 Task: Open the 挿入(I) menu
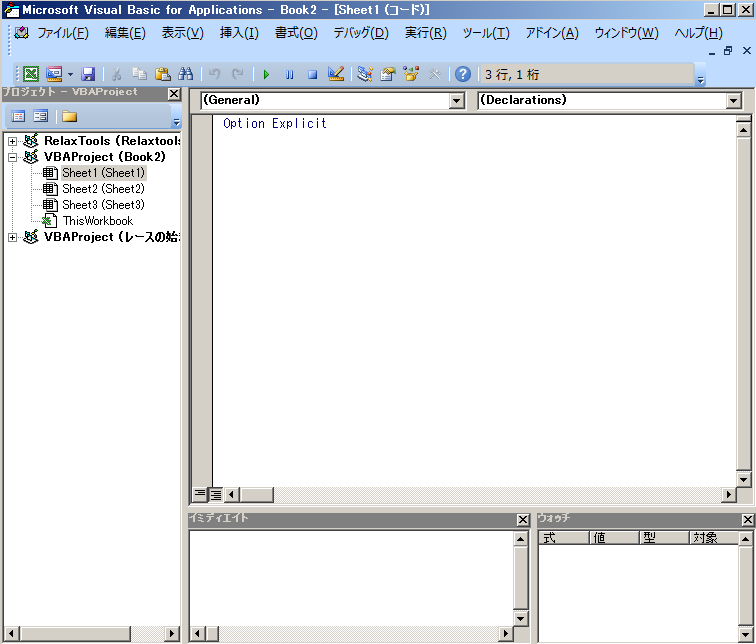239,33
